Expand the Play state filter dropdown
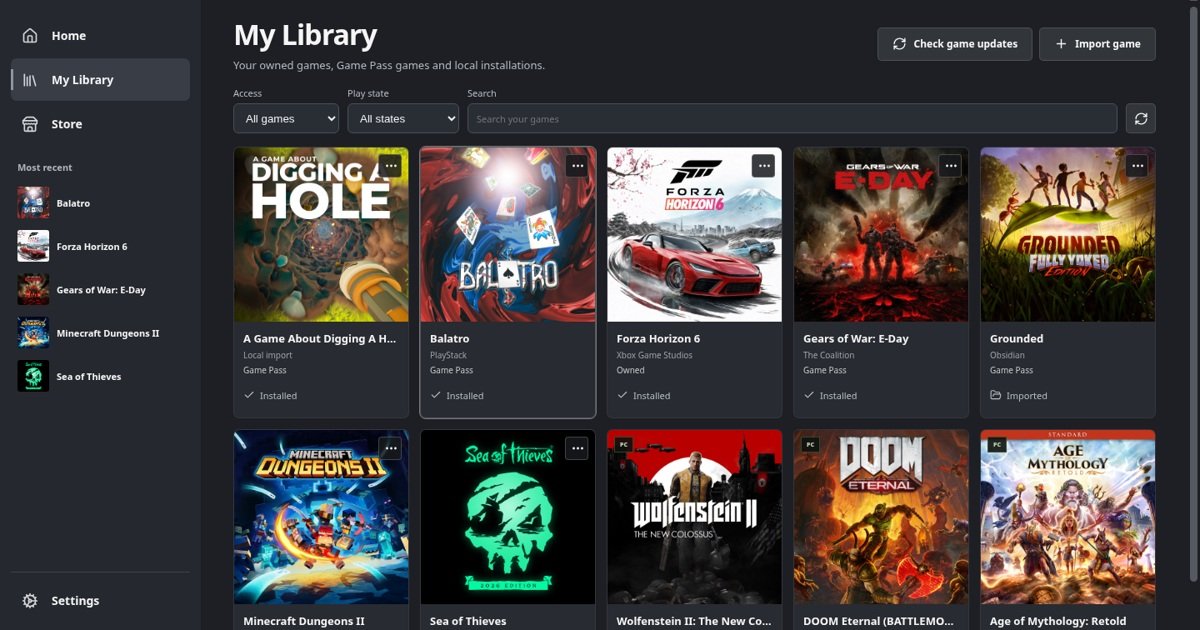Screen dimensions: 1200x630 [403, 119]
